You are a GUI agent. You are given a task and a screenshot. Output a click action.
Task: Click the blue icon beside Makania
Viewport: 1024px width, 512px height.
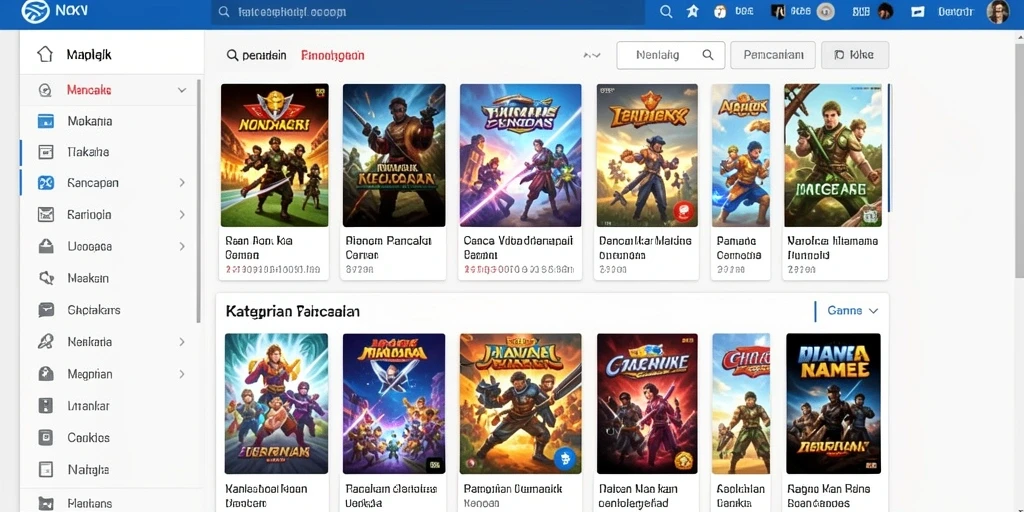click(46, 121)
